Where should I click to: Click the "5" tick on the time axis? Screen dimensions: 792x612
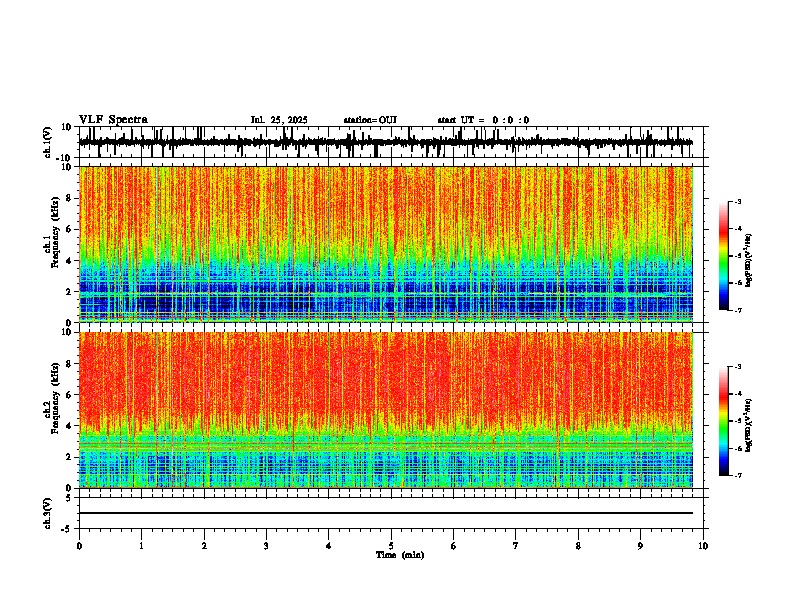click(391, 545)
